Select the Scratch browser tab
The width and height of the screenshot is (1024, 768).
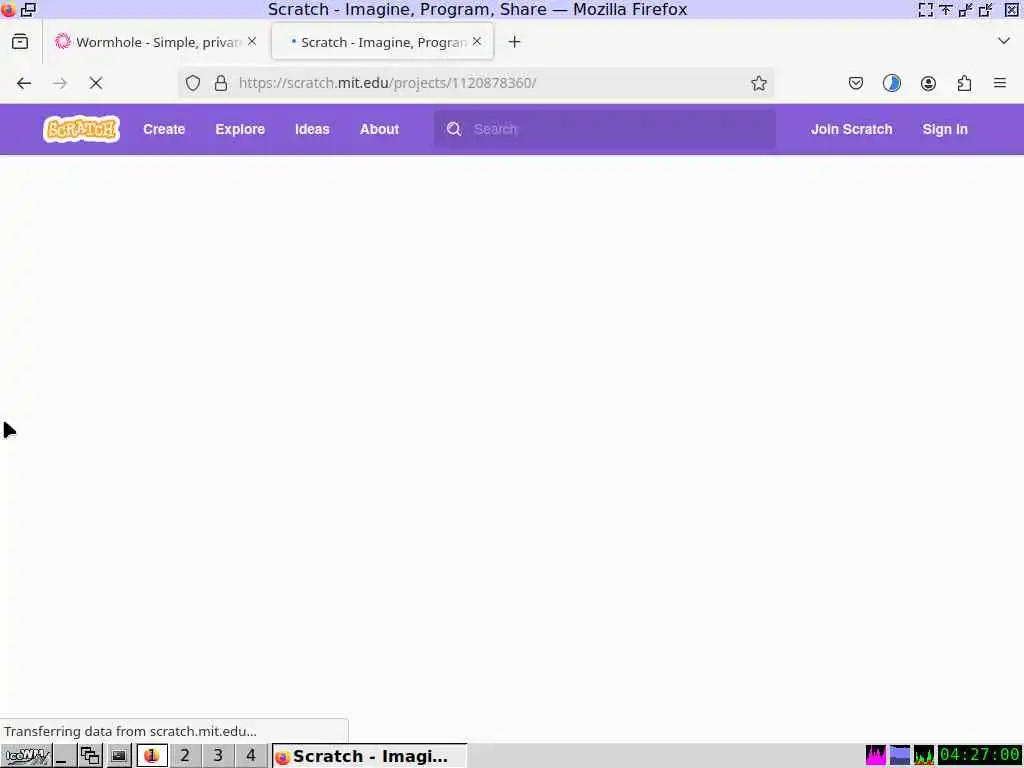point(383,42)
